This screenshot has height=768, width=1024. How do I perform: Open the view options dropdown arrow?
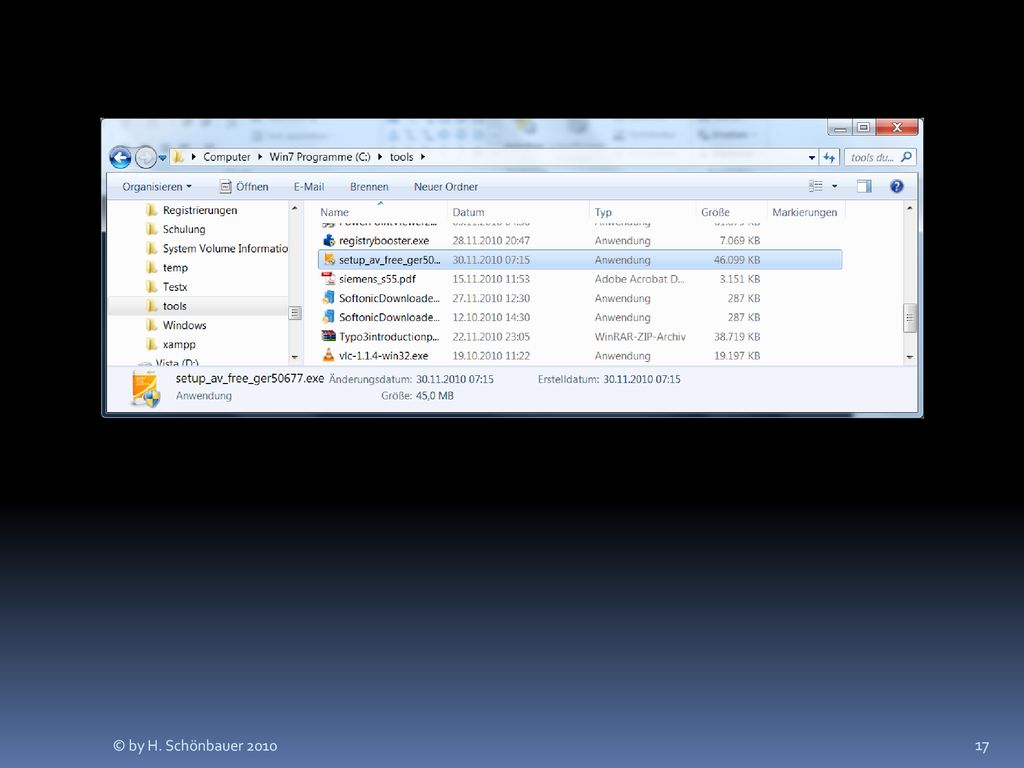835,186
